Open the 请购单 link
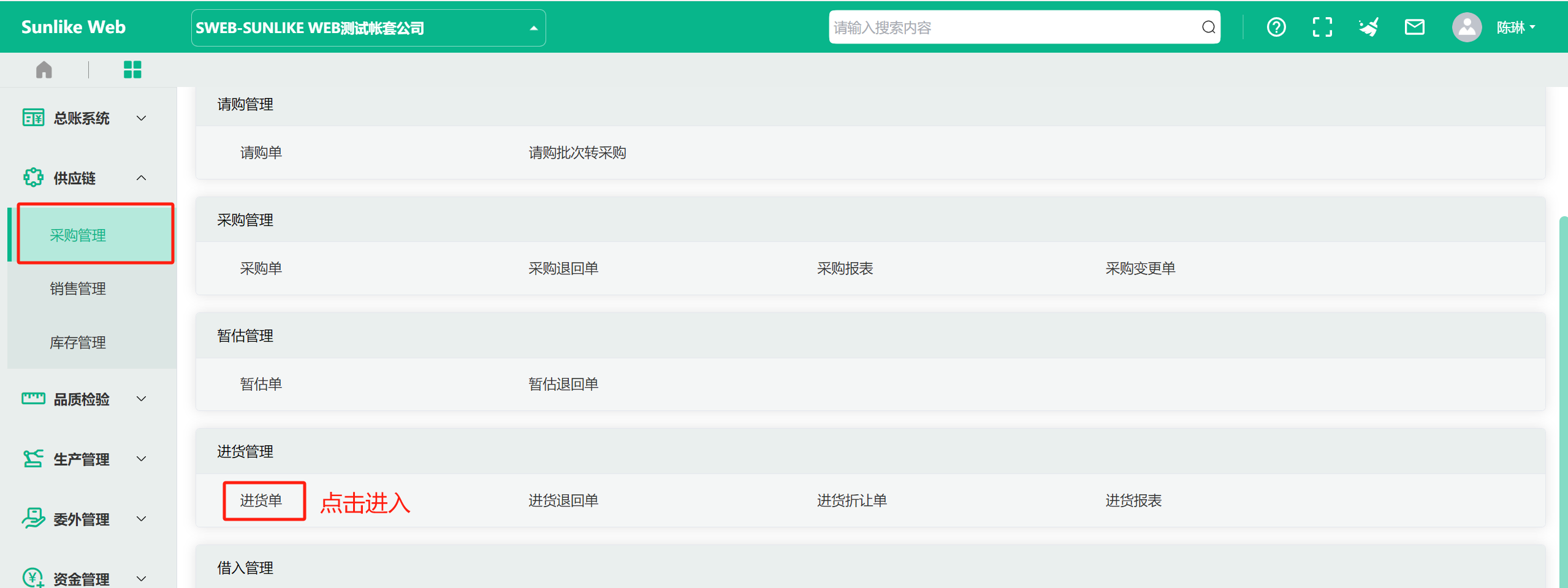Image resolution: width=1568 pixels, height=588 pixels. coord(261,153)
